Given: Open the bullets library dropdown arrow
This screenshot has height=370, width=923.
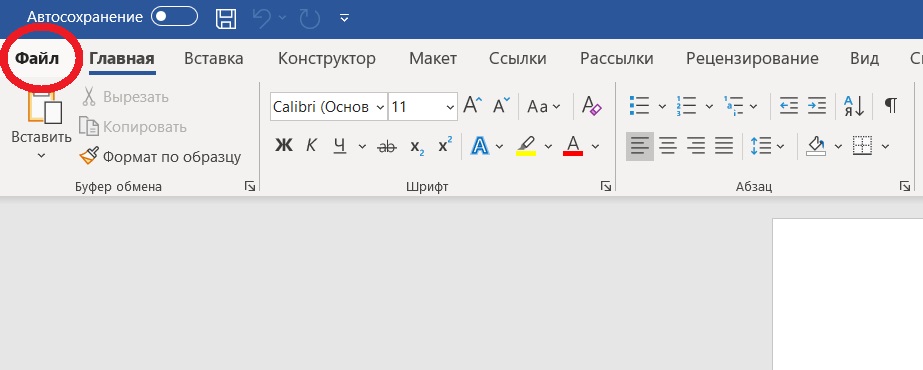Looking at the screenshot, I should (x=662, y=107).
